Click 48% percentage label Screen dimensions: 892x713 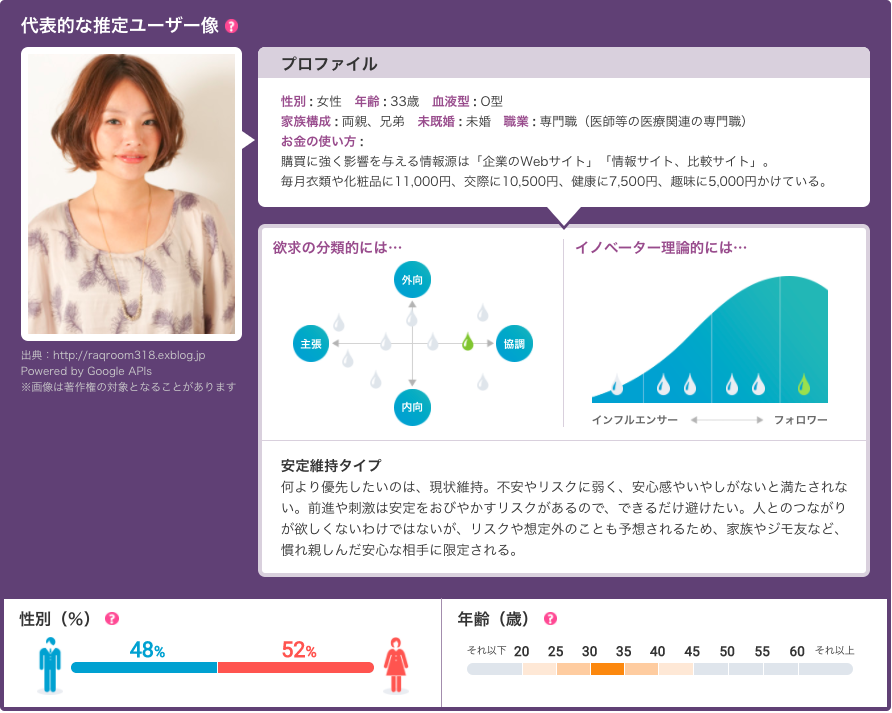coord(147,649)
